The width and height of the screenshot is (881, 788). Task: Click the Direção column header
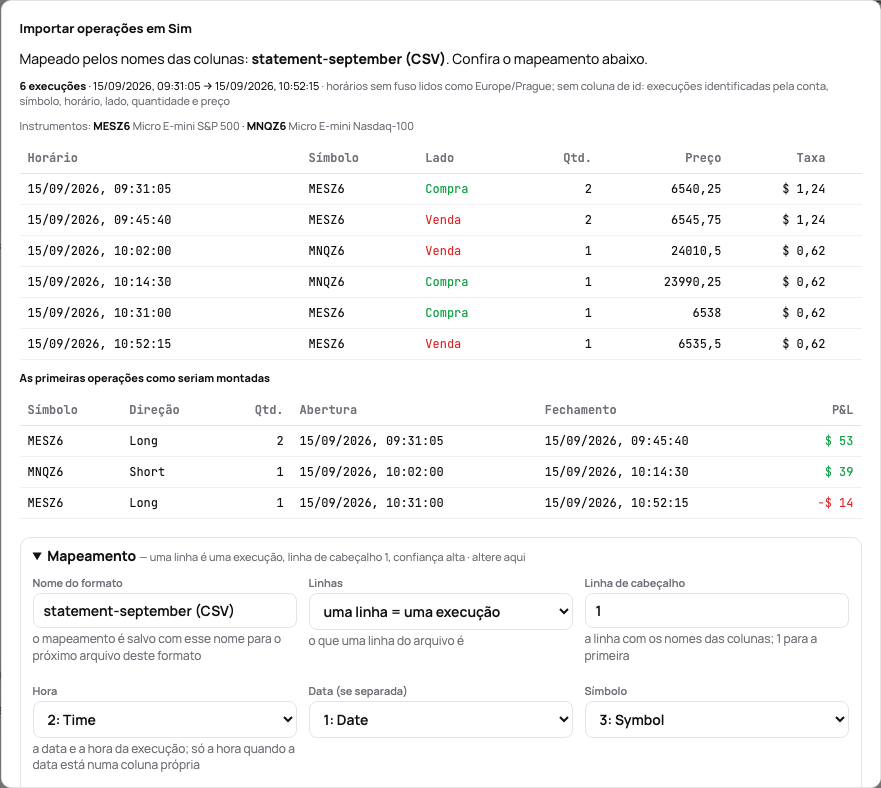tap(154, 410)
